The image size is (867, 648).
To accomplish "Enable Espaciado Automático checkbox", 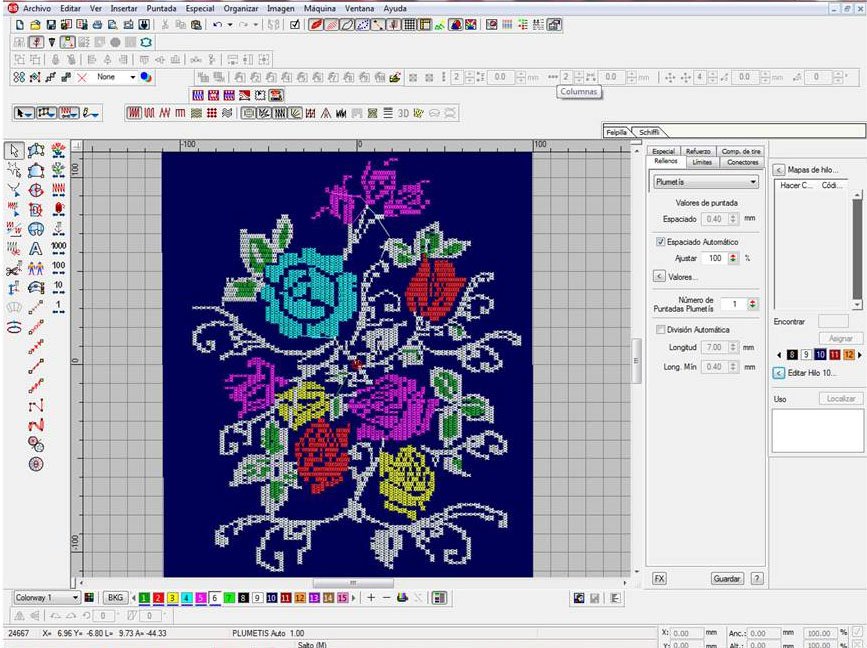I will click(660, 242).
